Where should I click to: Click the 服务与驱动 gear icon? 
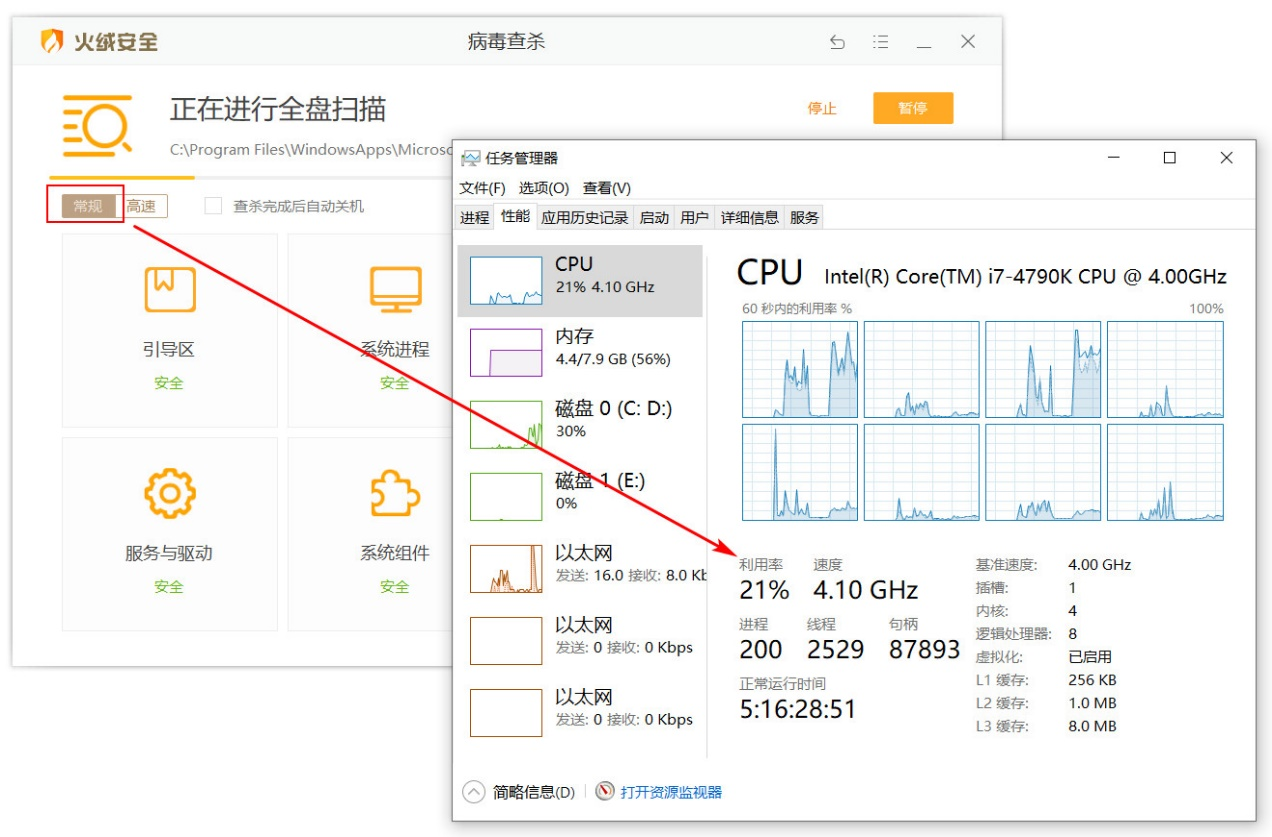[169, 493]
